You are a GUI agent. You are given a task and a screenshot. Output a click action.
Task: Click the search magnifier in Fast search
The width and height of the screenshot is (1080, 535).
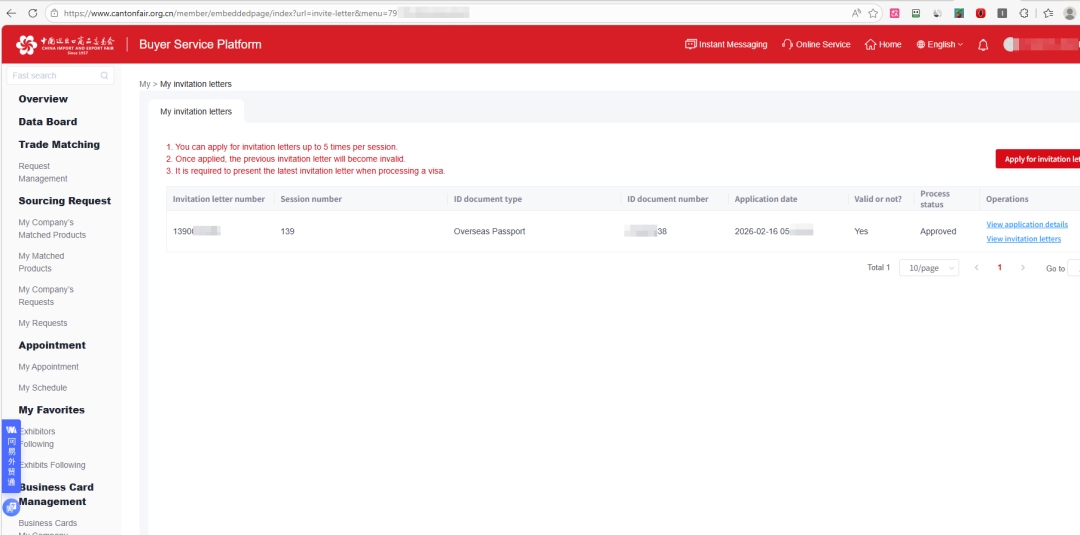104,76
